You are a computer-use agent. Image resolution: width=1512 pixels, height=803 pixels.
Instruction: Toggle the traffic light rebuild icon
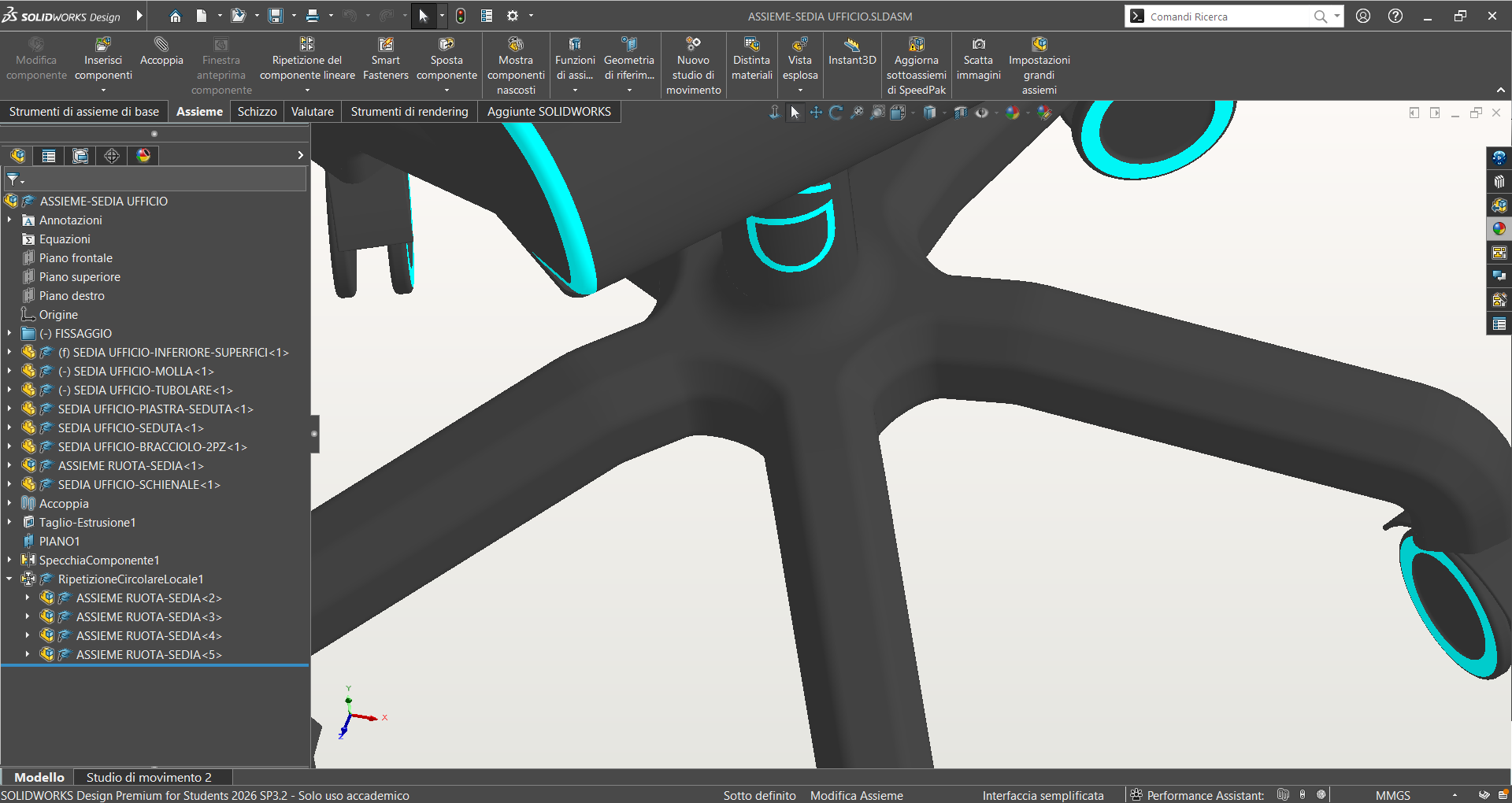pyautogui.click(x=461, y=16)
